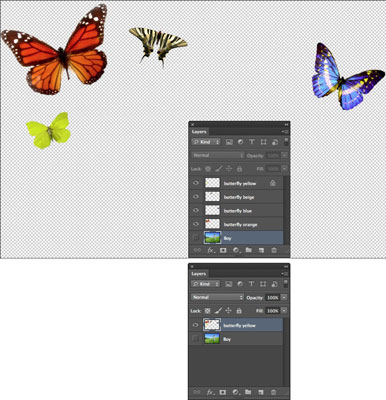Viewport: 386px width, 400px height.
Task: Click delete layer trash icon in five-layer panel
Action: (x=274, y=250)
